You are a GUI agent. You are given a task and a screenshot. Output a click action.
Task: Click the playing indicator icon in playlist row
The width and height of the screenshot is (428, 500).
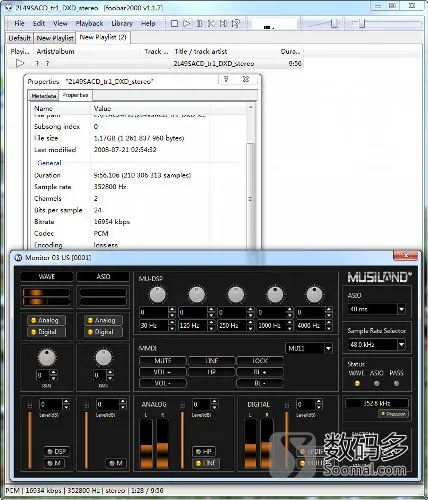tap(20, 63)
